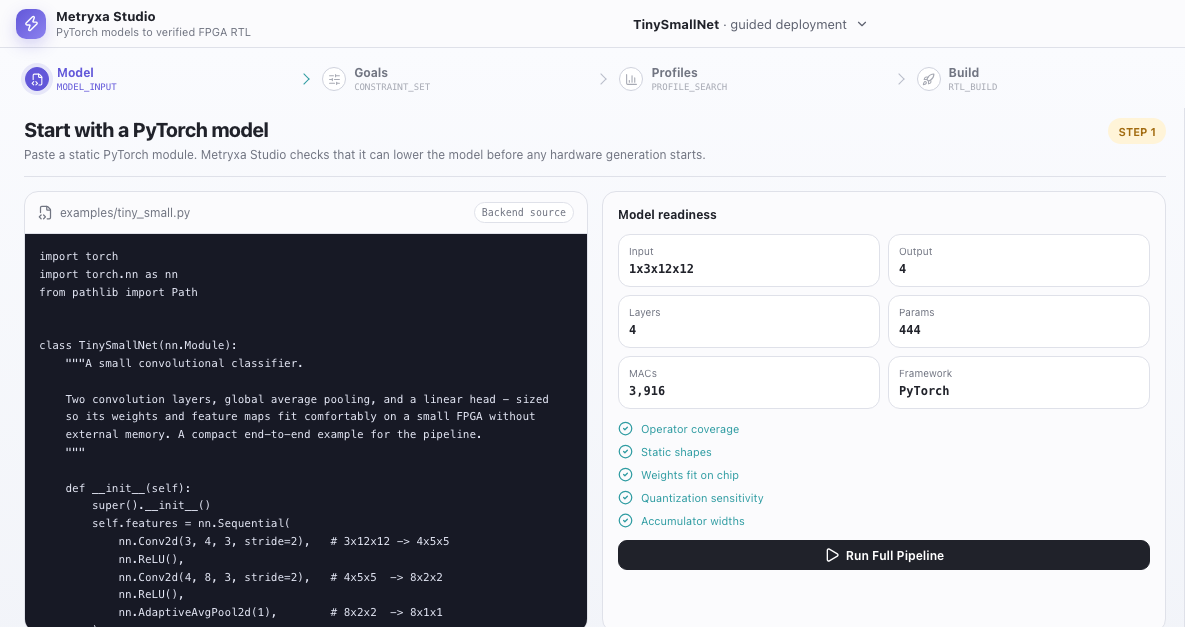Open the TinySmallNet guided deployment dropdown

750,24
